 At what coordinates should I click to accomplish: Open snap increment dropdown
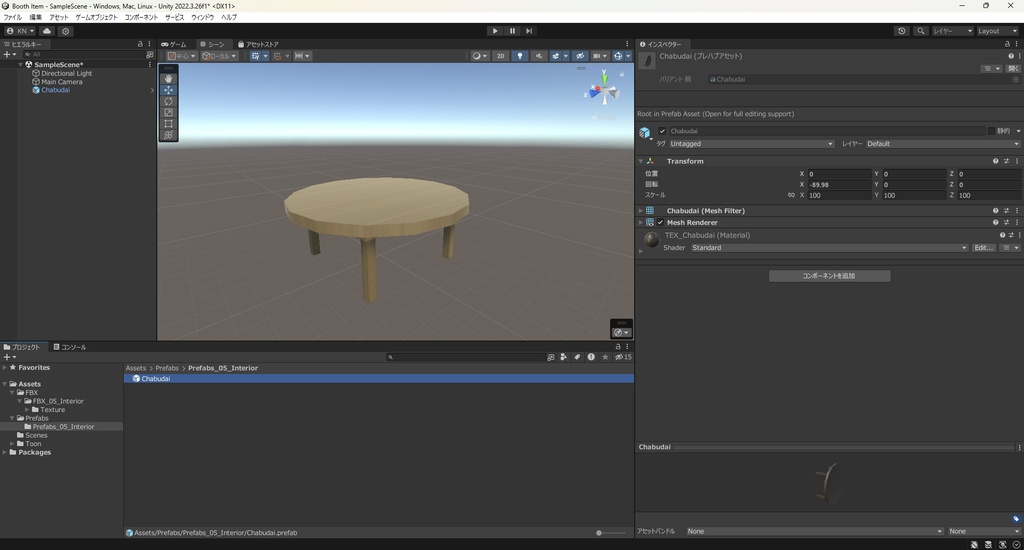click(x=302, y=56)
